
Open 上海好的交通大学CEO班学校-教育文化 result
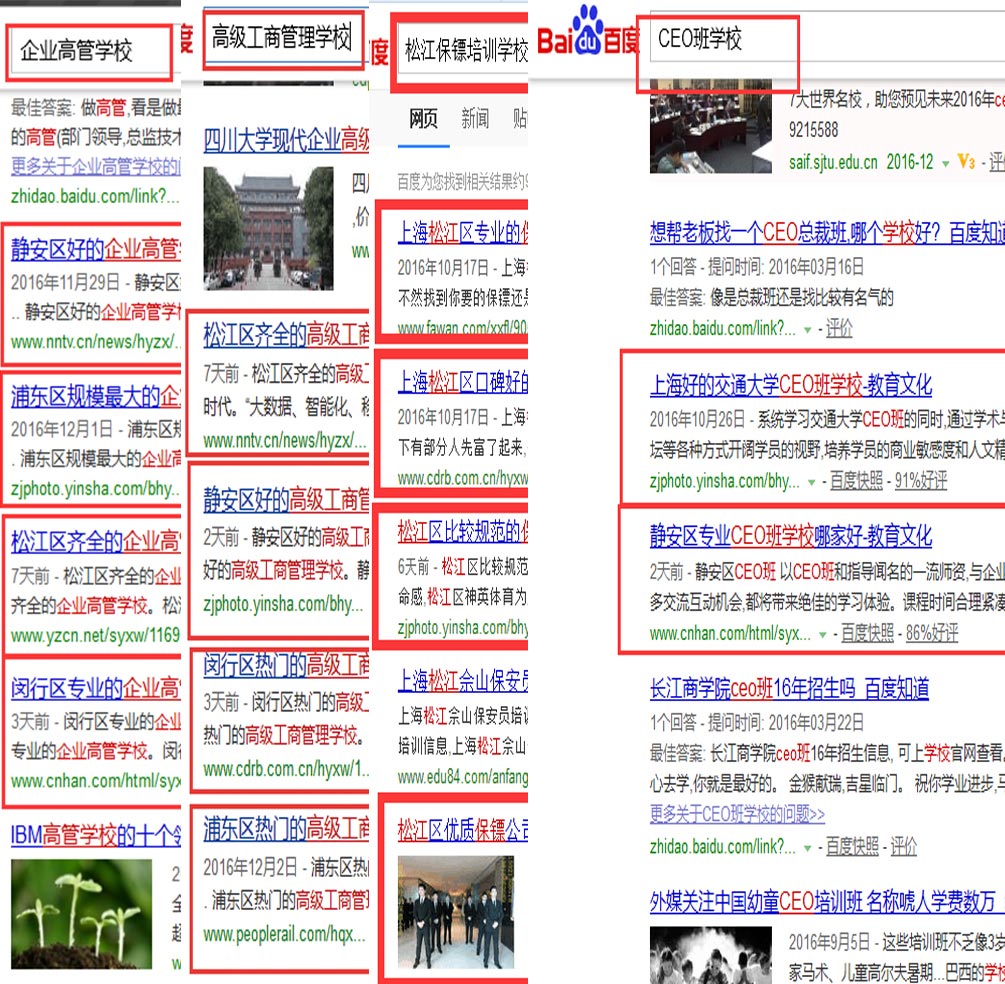click(x=791, y=385)
